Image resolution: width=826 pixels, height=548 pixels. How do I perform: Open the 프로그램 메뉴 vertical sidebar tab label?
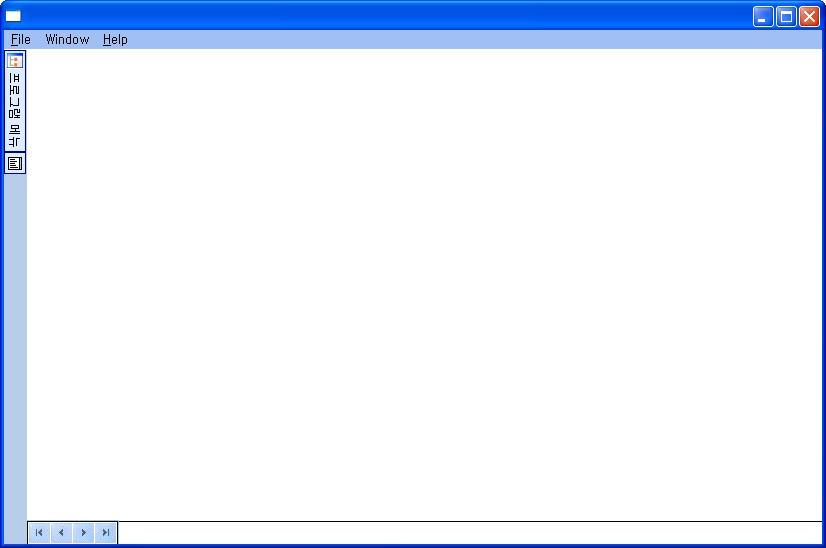click(15, 110)
